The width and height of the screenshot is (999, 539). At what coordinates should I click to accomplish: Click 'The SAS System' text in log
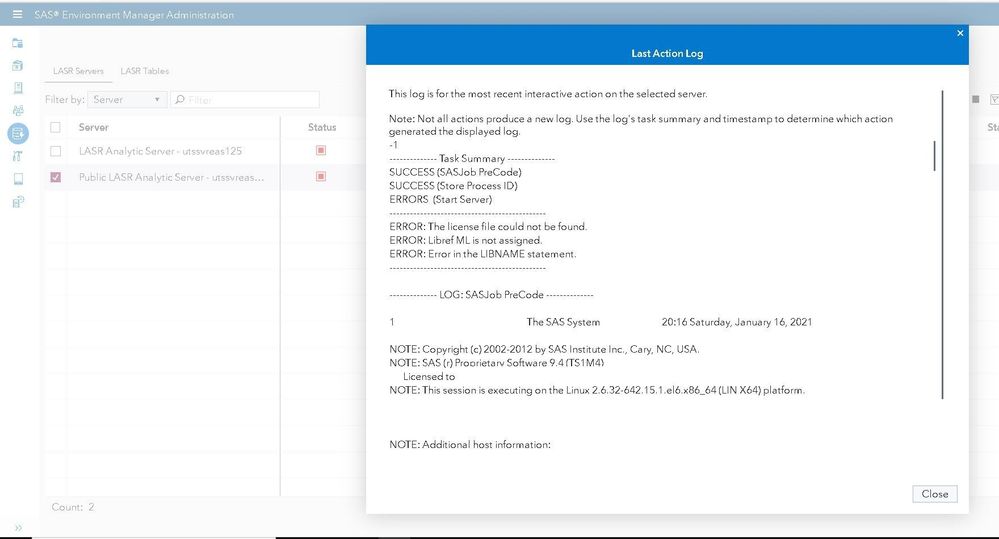[563, 322]
